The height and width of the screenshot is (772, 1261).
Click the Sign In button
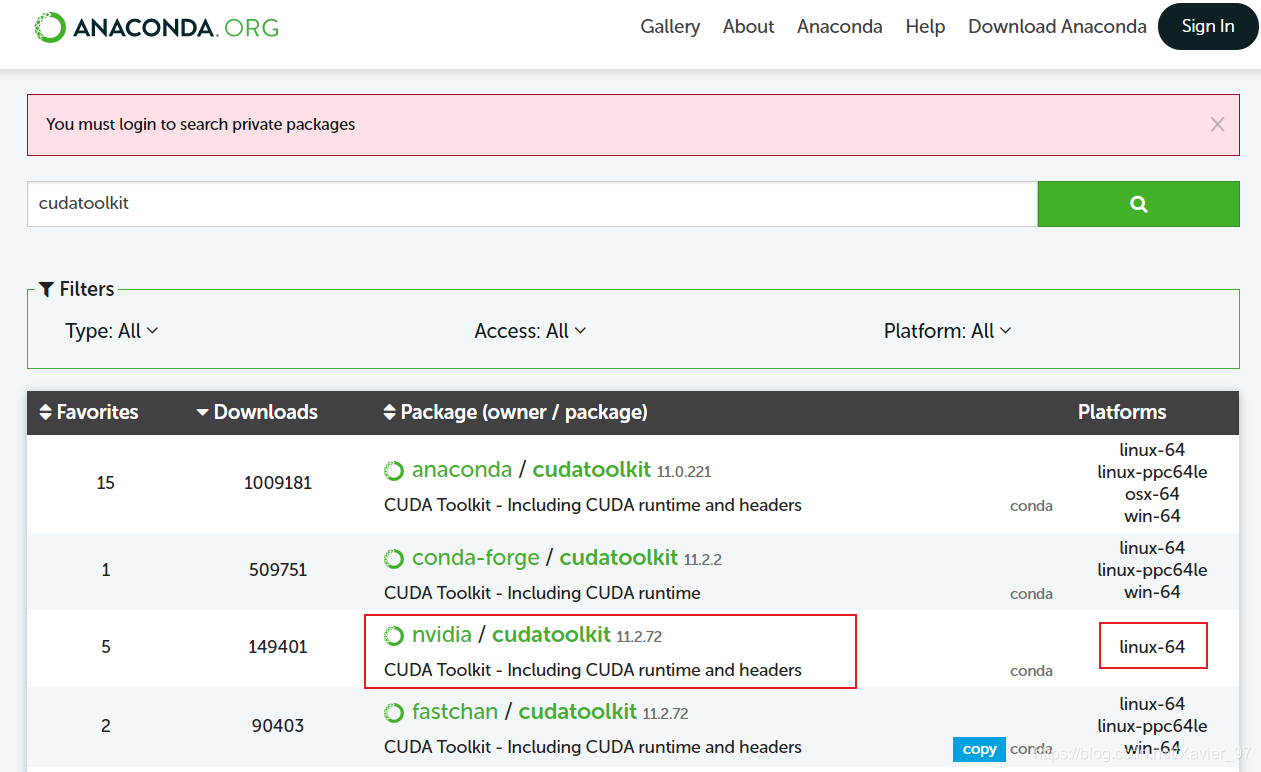point(1208,27)
